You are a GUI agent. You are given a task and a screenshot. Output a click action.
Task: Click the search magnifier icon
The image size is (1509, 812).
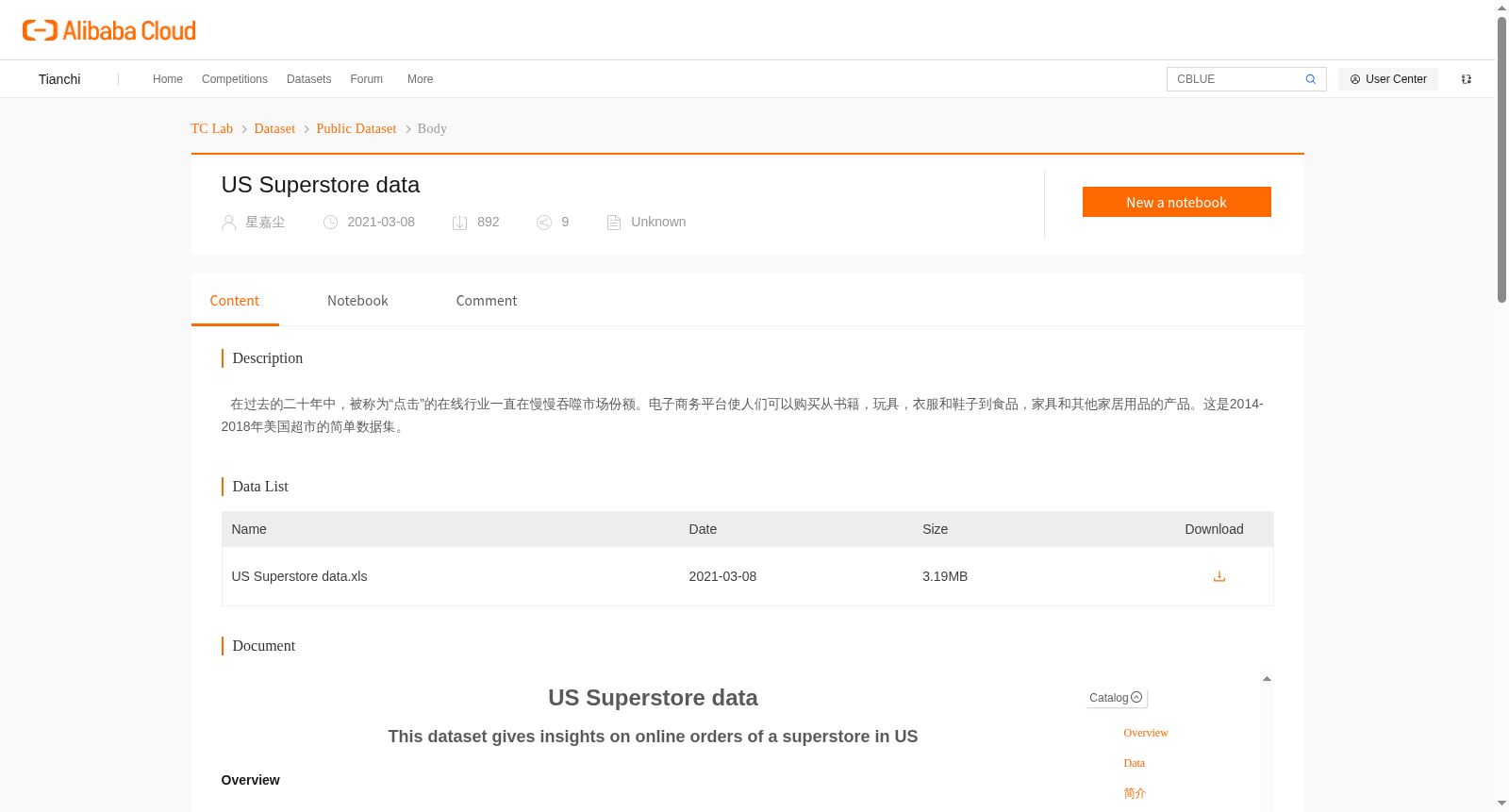(1311, 79)
